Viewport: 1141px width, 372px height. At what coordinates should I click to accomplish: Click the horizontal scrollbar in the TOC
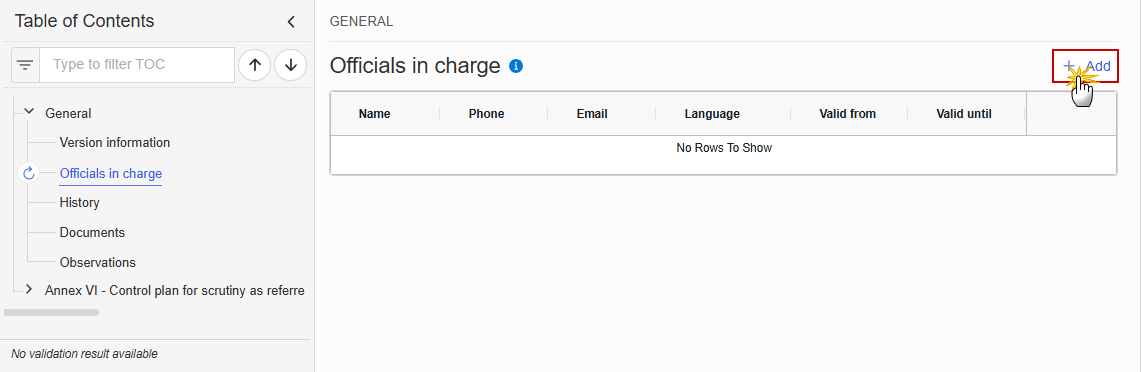pos(51,312)
